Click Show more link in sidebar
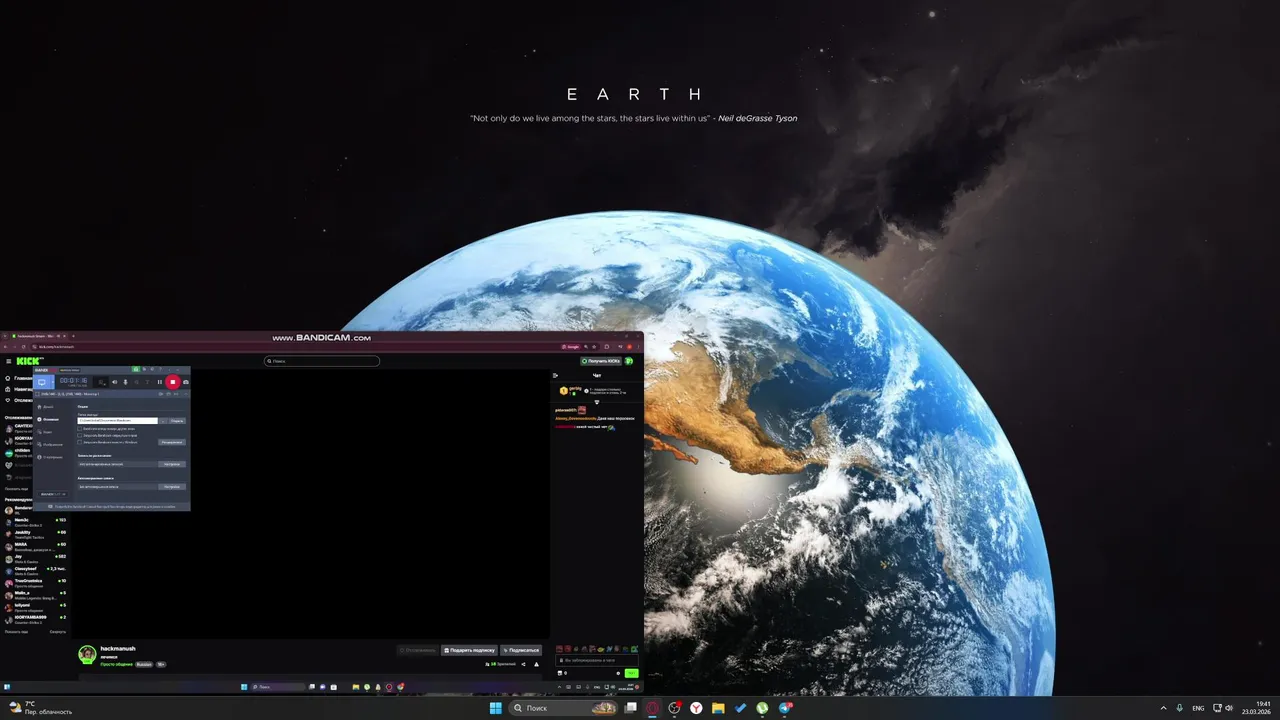The width and height of the screenshot is (1280, 720). 16,631
